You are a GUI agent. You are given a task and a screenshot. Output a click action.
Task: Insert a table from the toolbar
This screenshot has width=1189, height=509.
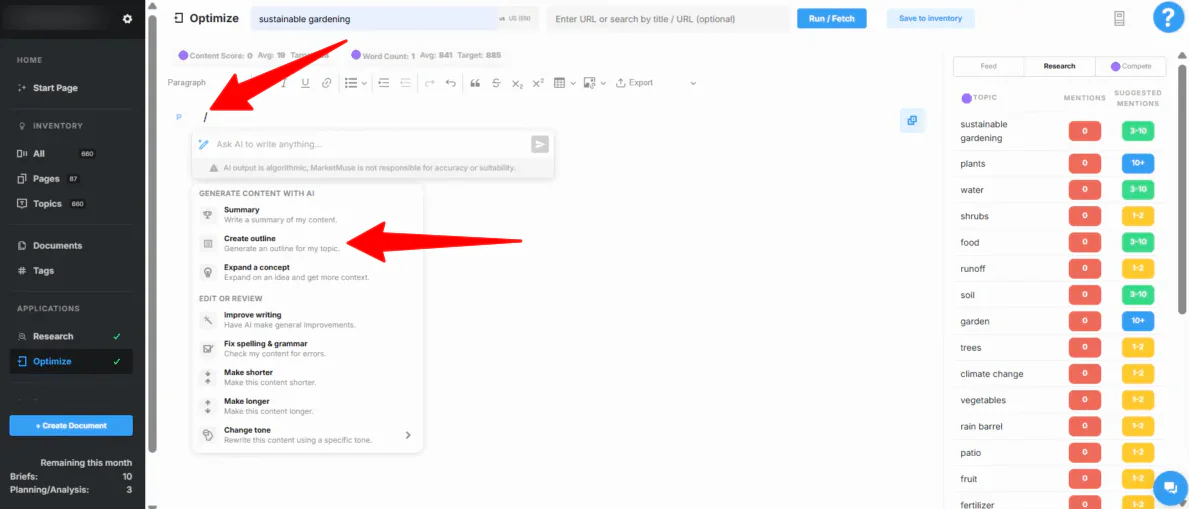(560, 83)
